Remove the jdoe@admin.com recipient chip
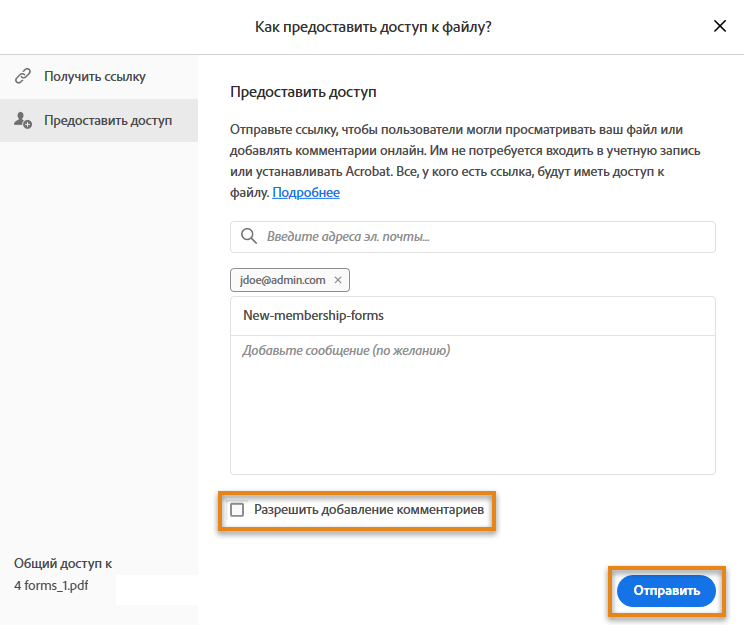 click(x=338, y=281)
